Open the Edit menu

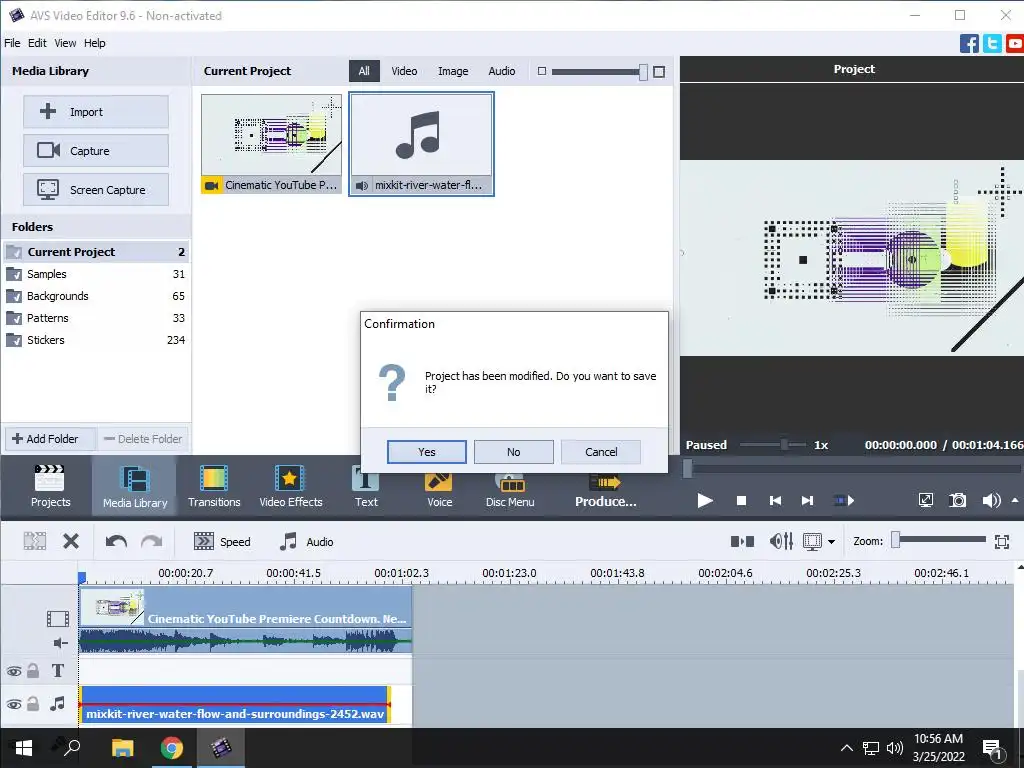click(x=37, y=43)
